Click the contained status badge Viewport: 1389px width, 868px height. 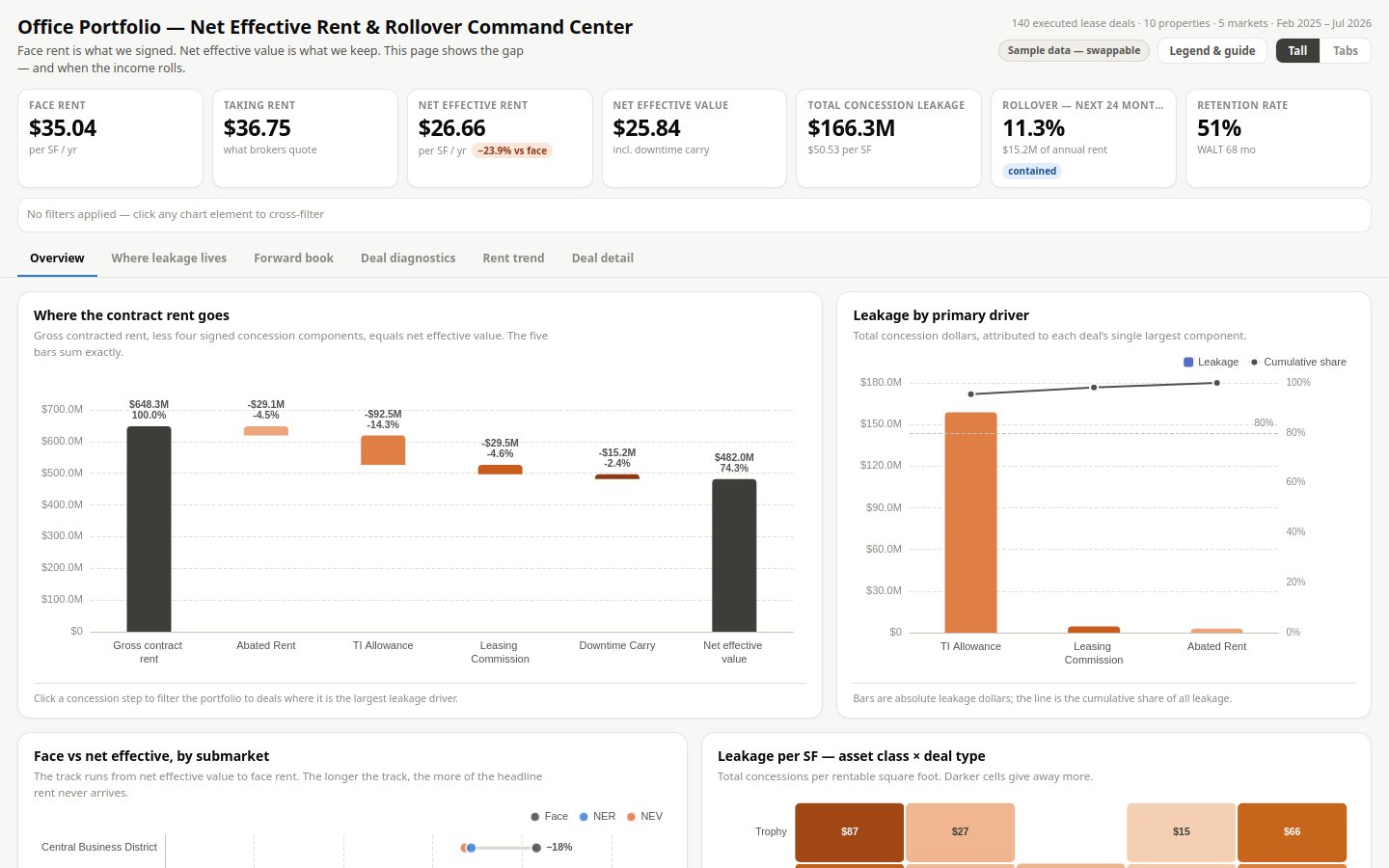[x=1032, y=172]
